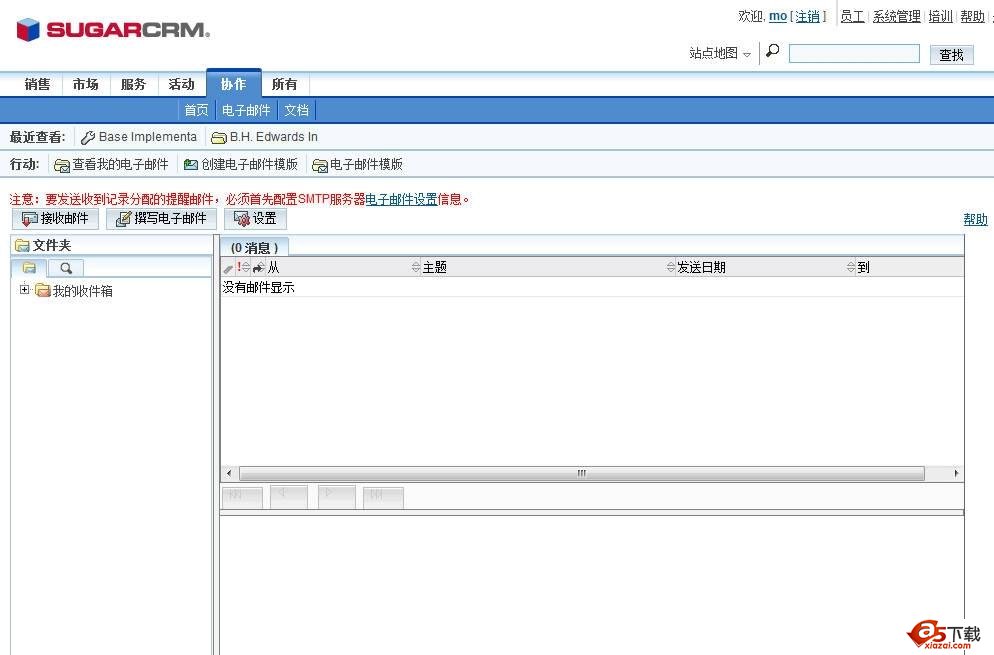Open recently viewed B.H. Edwards In item
This screenshot has height=655, width=994.
264,137
